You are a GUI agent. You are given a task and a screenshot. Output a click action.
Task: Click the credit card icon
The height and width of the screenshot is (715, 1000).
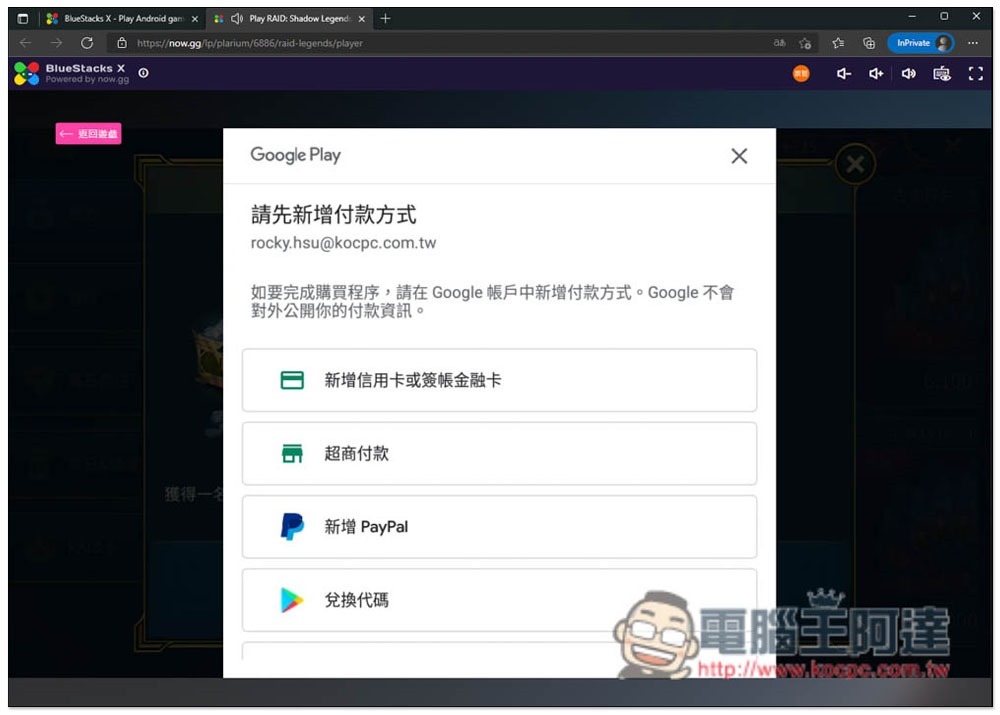tap(292, 380)
